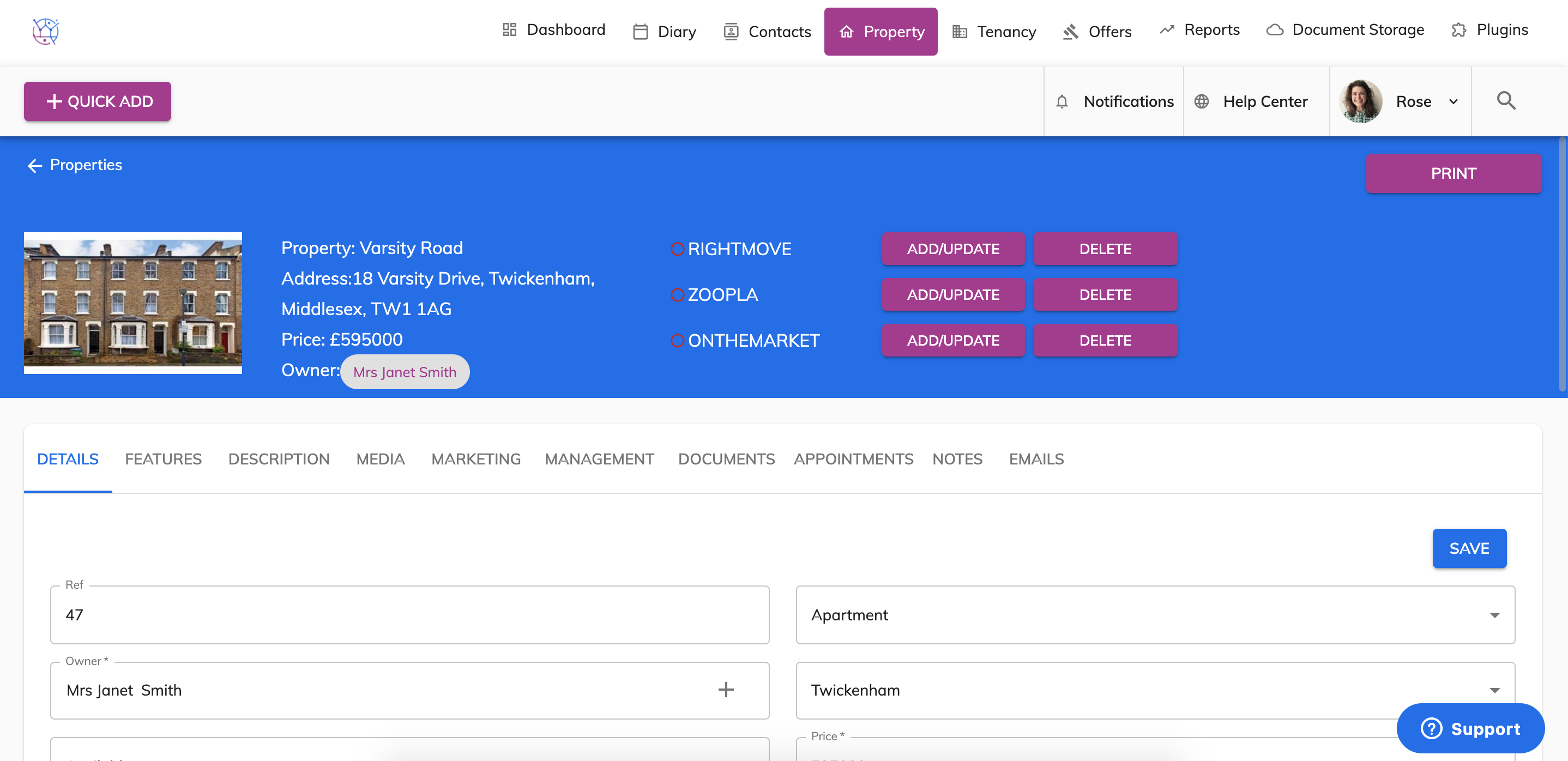Click the Help Center globe icon
The image size is (1568, 761).
coord(1202,102)
